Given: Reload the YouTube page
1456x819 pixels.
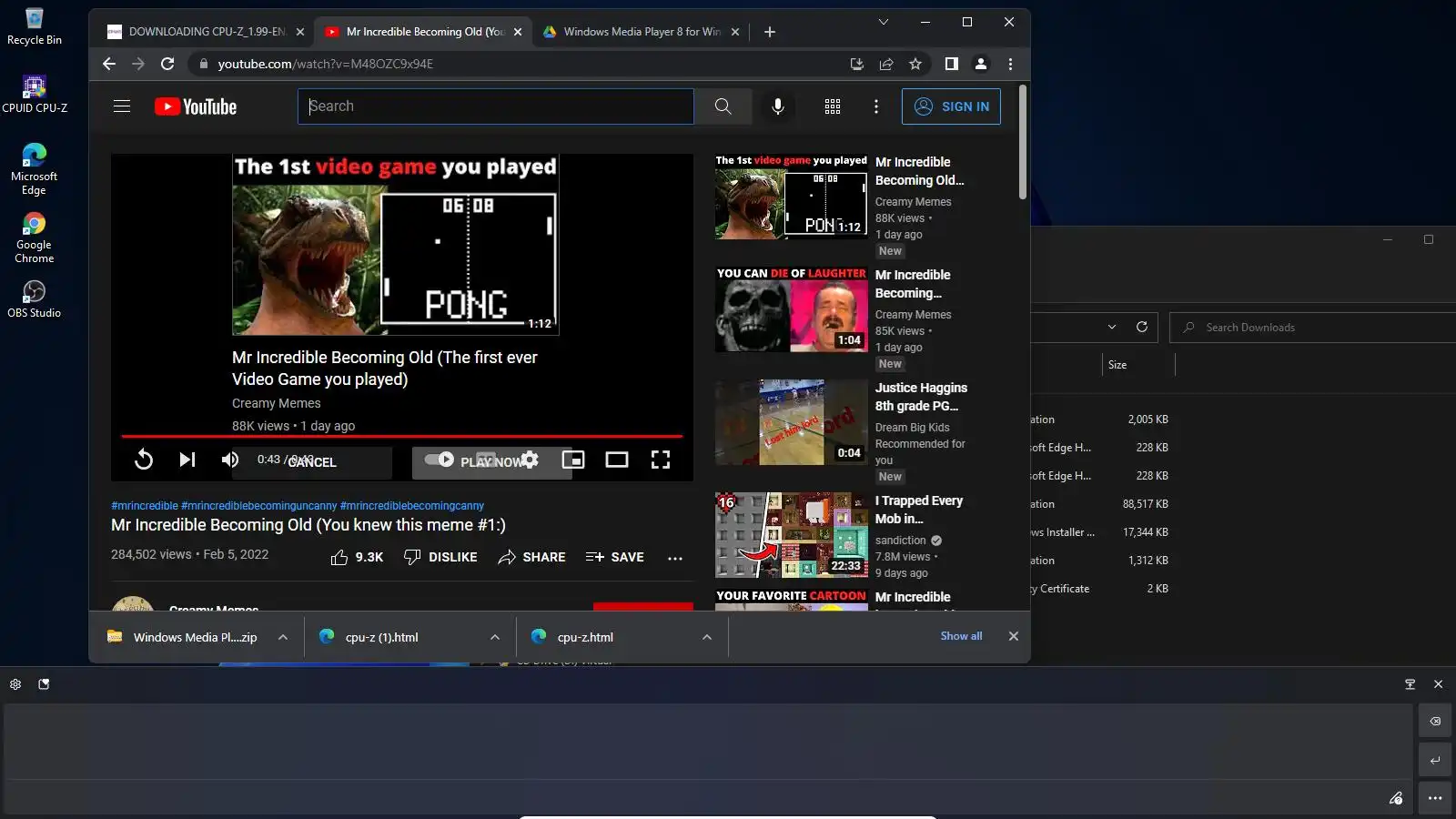Looking at the screenshot, I should (x=167, y=64).
